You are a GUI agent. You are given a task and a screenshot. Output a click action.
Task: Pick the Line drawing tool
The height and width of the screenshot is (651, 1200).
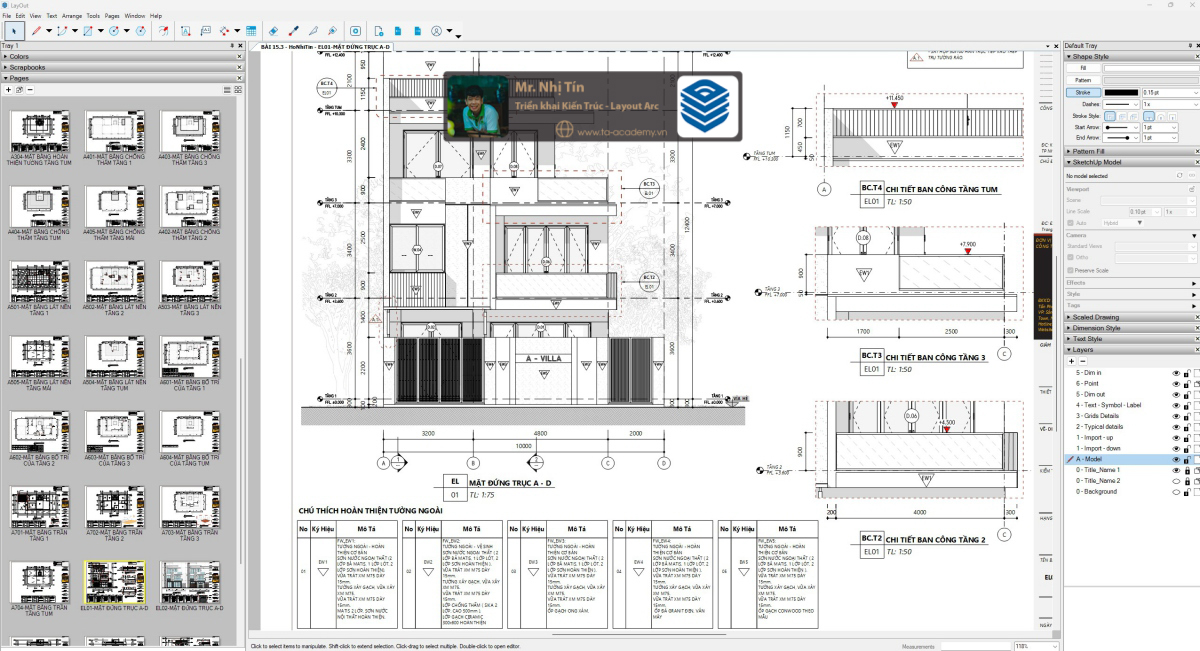[36, 31]
